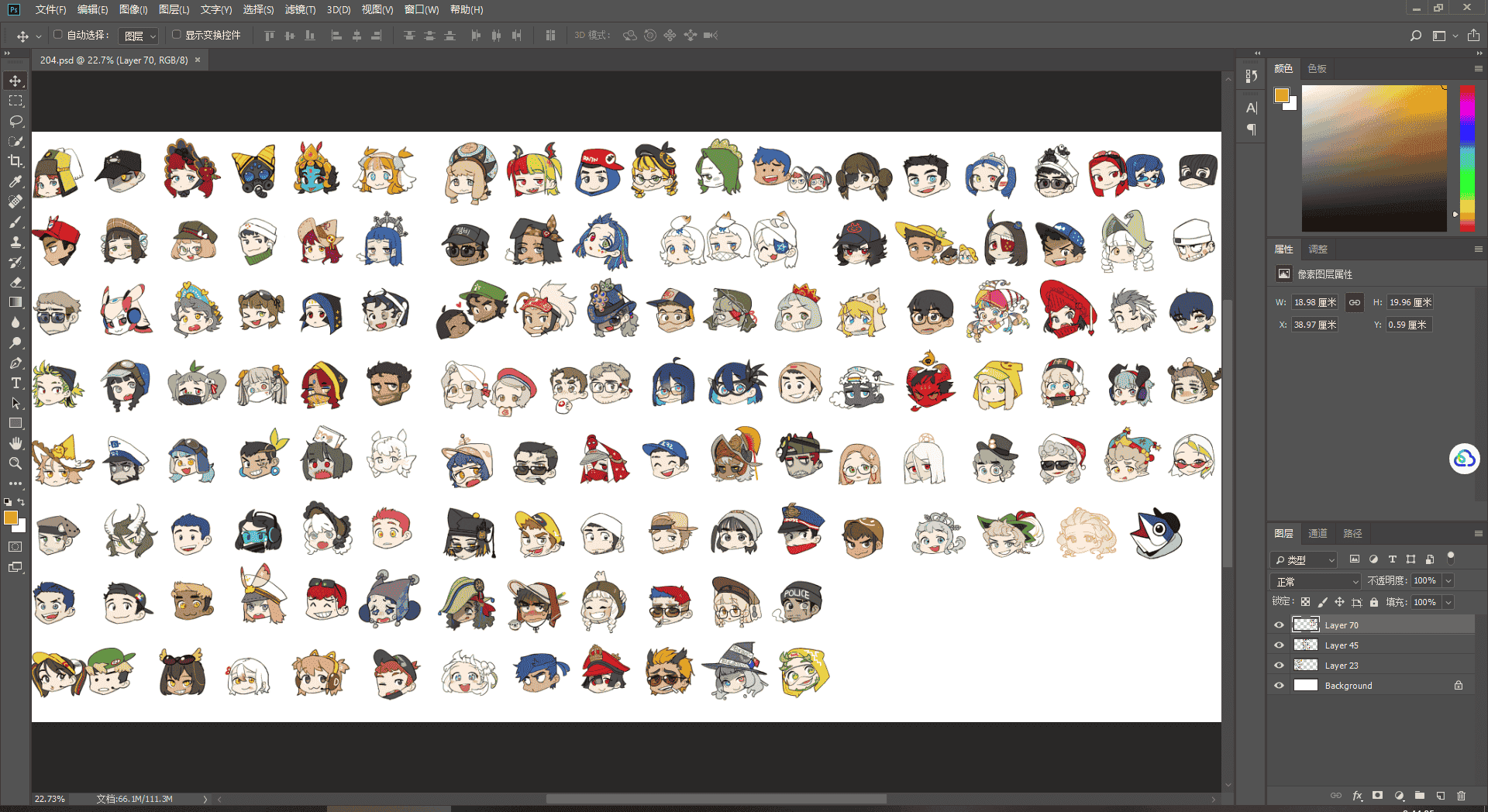Viewport: 1488px width, 812px height.
Task: Open the layer fill dropdown arrow
Action: point(1448,603)
